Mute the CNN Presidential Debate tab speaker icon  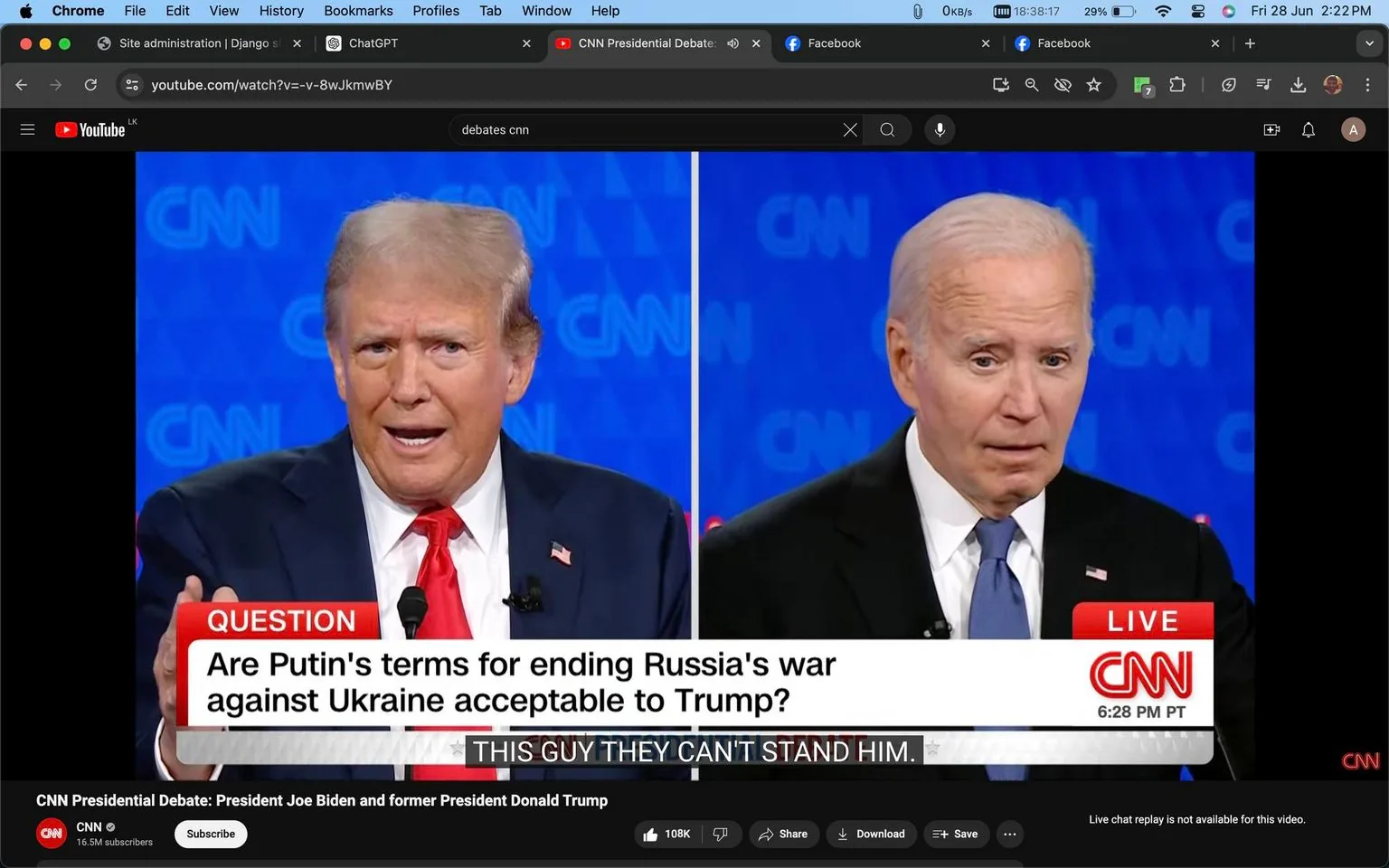click(x=732, y=42)
